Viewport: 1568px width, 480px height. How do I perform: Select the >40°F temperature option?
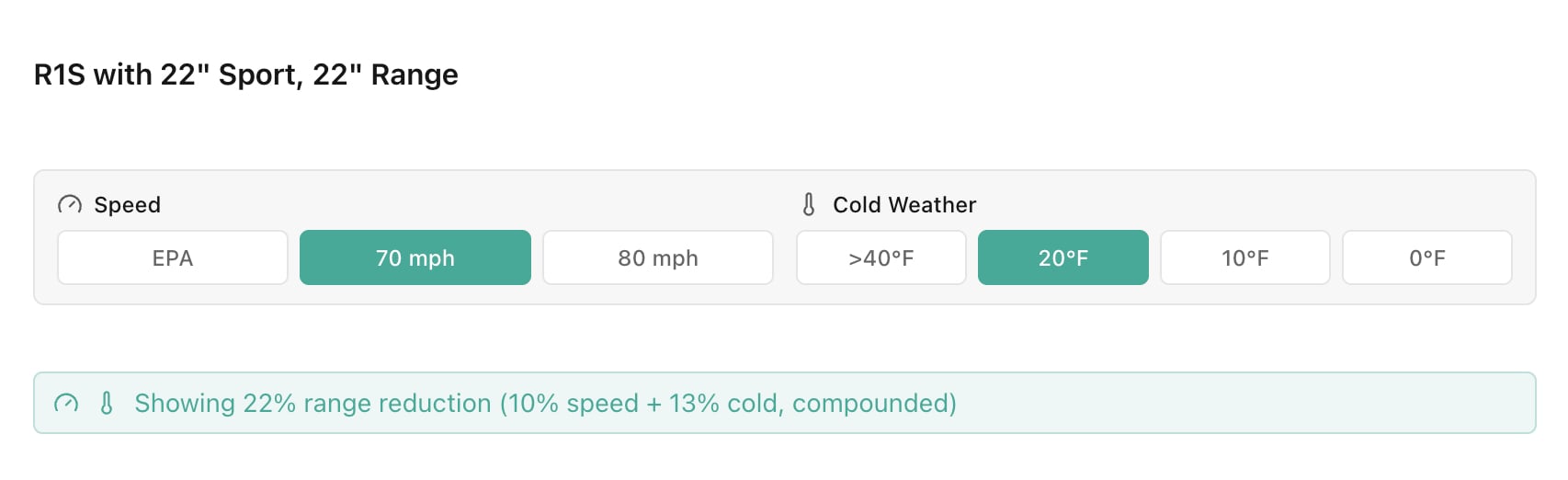click(881, 258)
